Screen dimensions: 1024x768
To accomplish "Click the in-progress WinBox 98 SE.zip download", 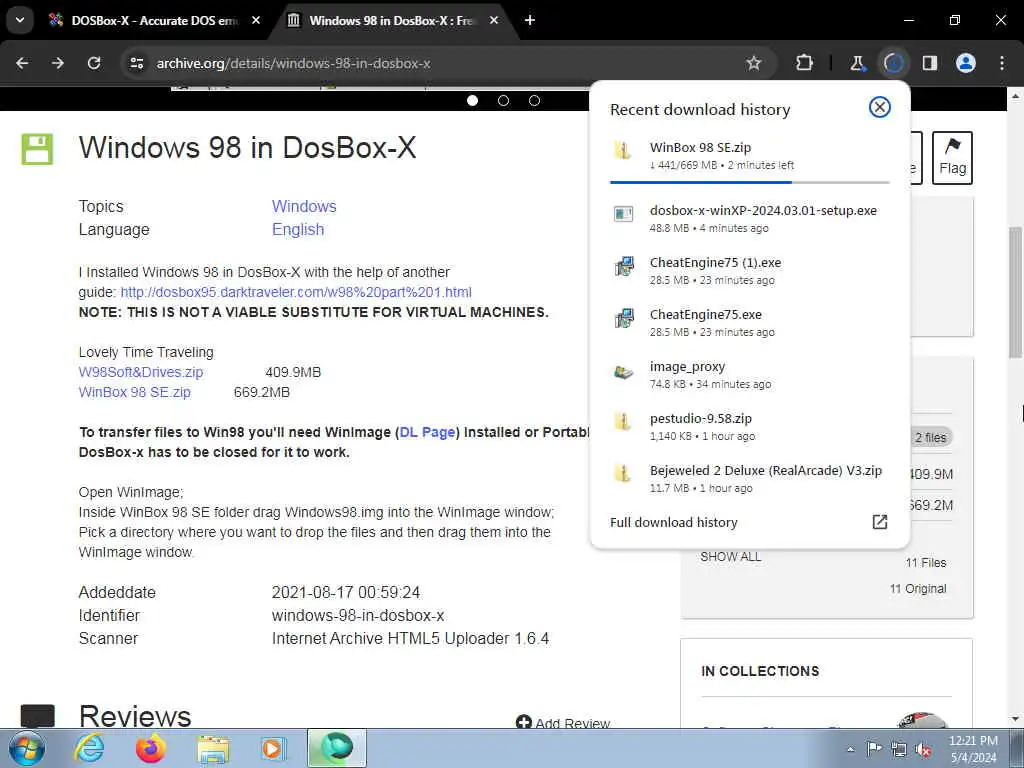I will click(749, 155).
